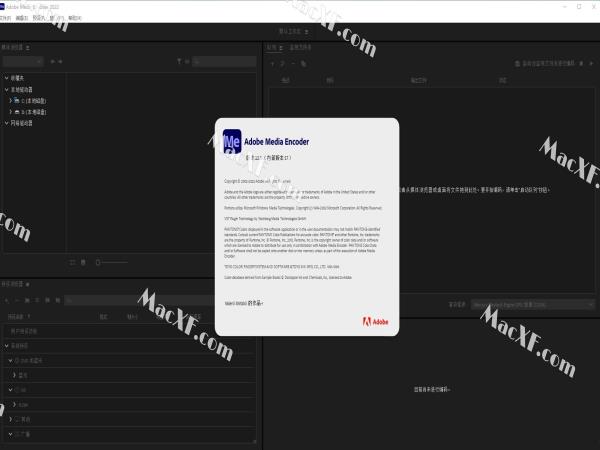
Task: Expand the C: local disk node
Action: [10, 101]
